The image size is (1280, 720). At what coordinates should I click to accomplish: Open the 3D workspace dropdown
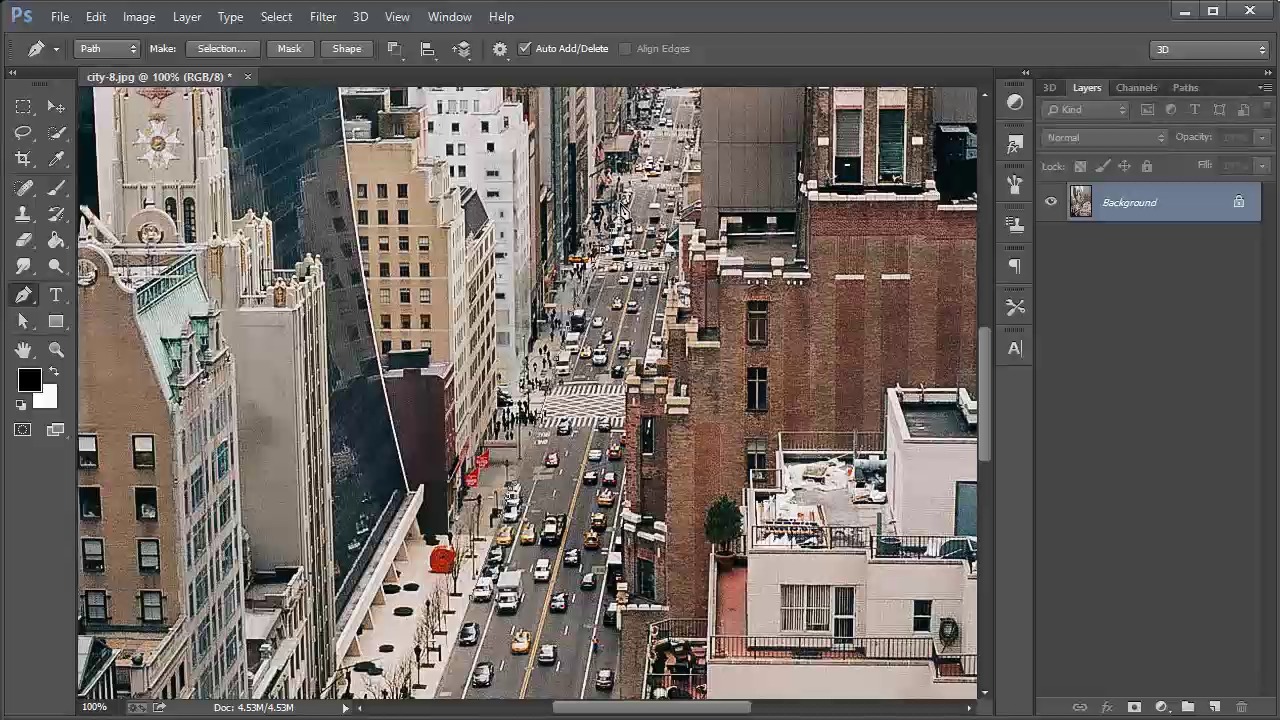pos(1210,49)
